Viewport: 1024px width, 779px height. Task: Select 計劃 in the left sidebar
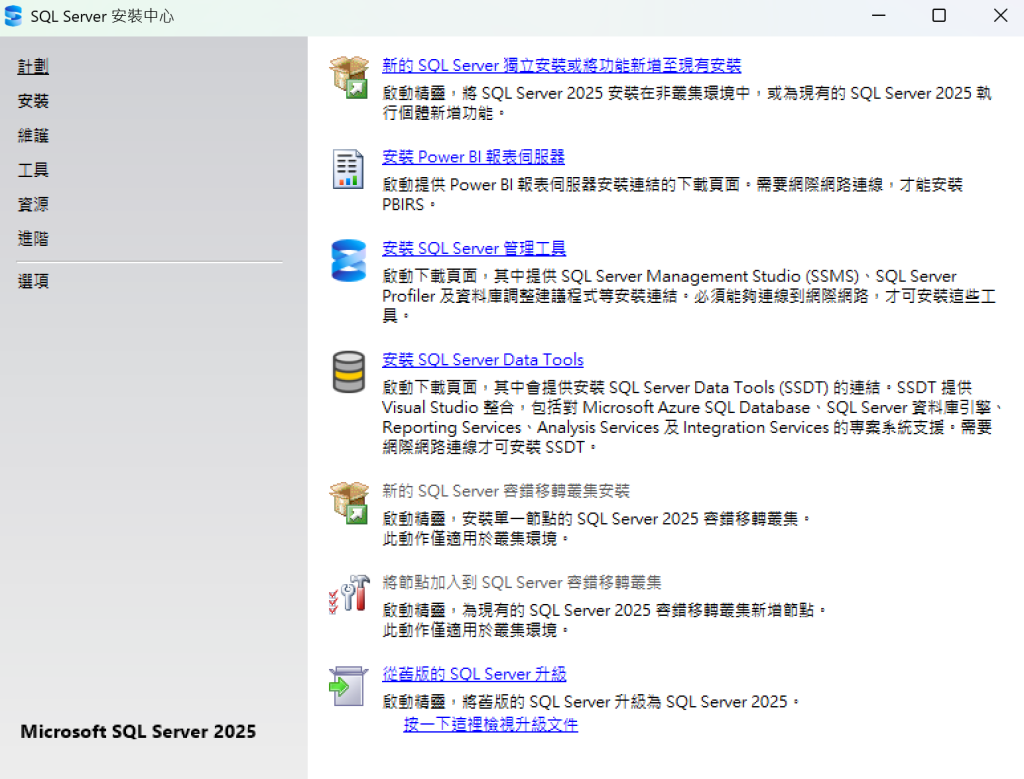tap(33, 67)
